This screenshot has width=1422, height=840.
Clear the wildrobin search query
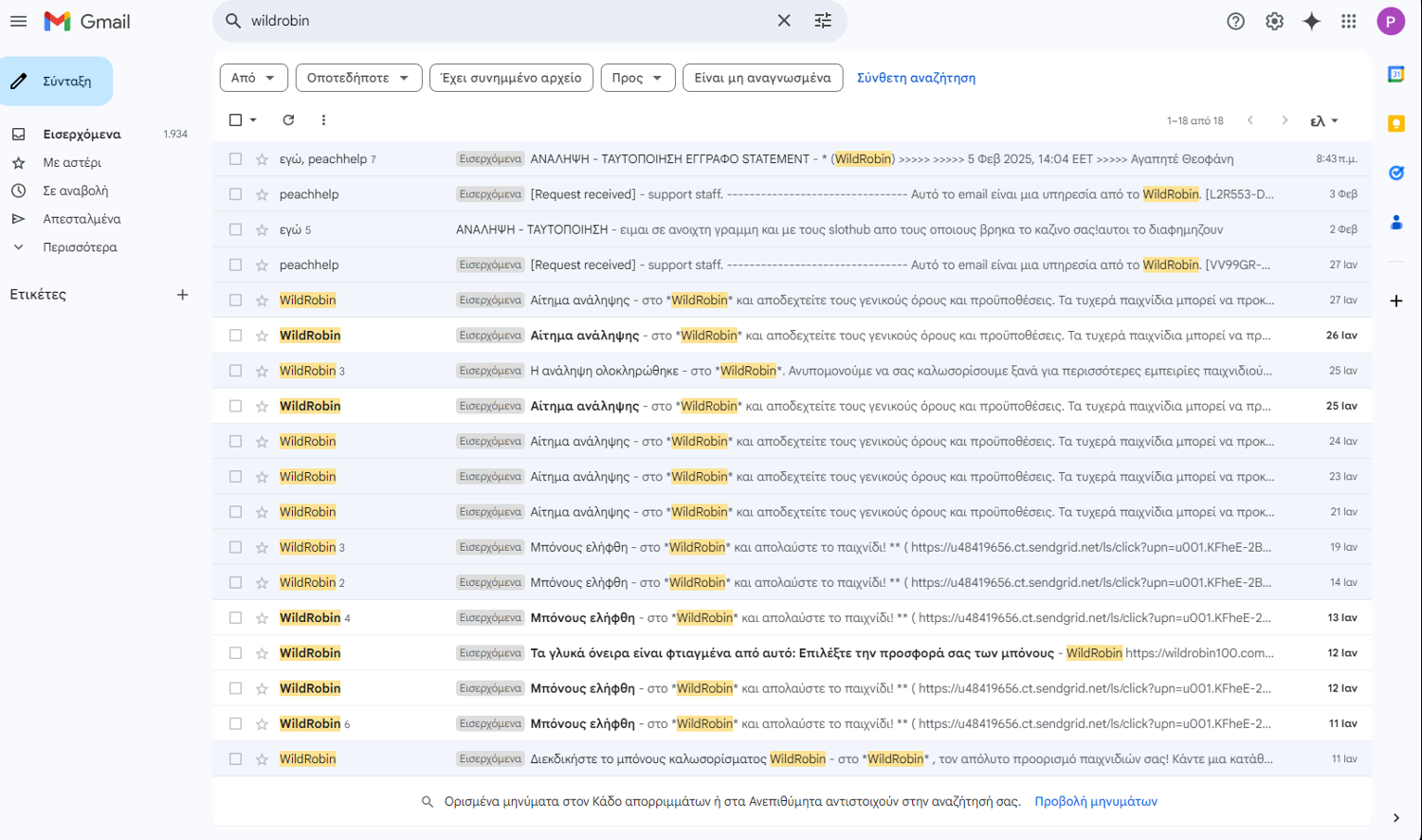tap(784, 21)
